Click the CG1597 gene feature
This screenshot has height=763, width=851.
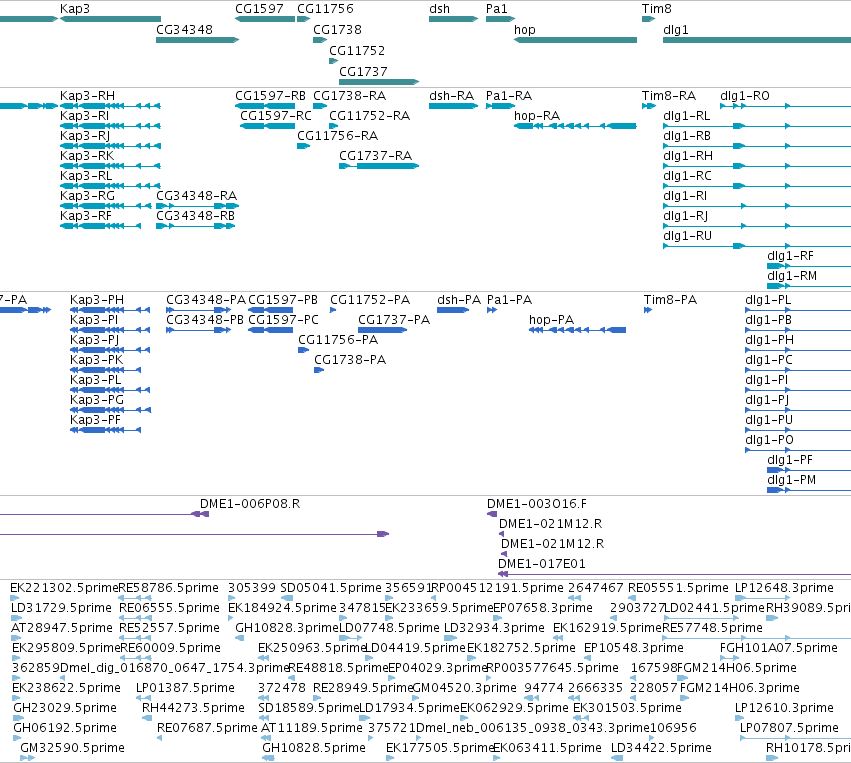(265, 19)
